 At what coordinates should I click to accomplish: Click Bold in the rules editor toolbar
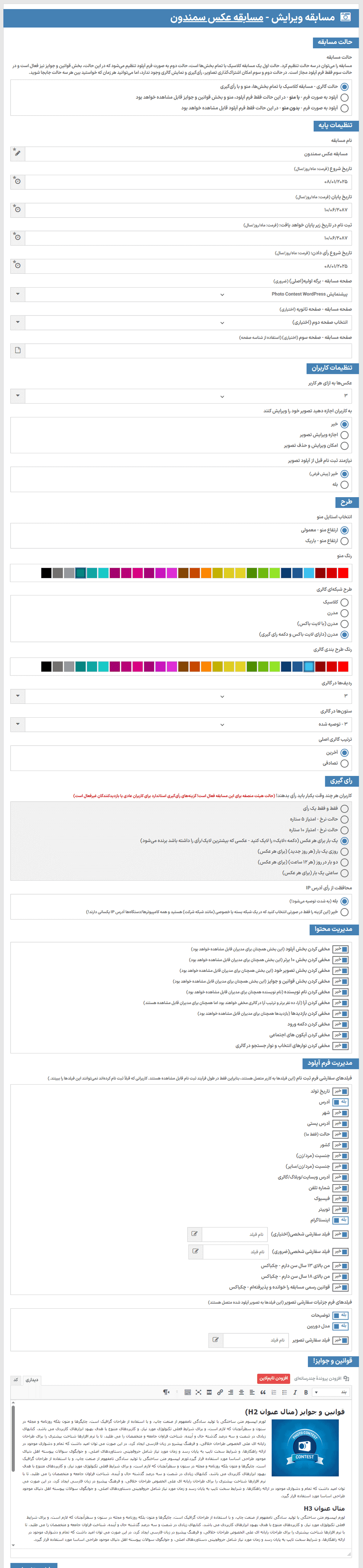306,1392
